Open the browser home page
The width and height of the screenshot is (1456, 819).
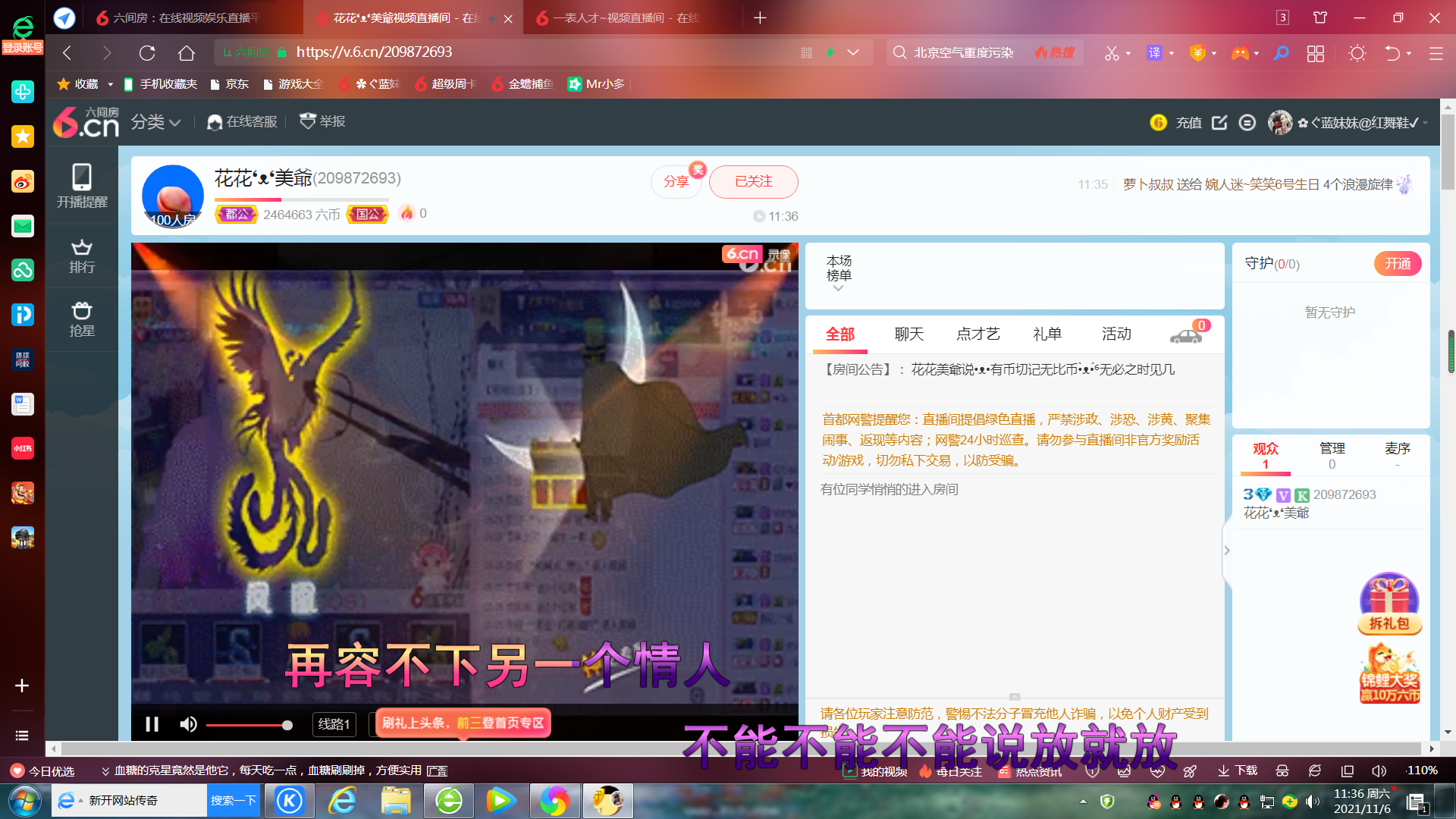click(x=187, y=52)
